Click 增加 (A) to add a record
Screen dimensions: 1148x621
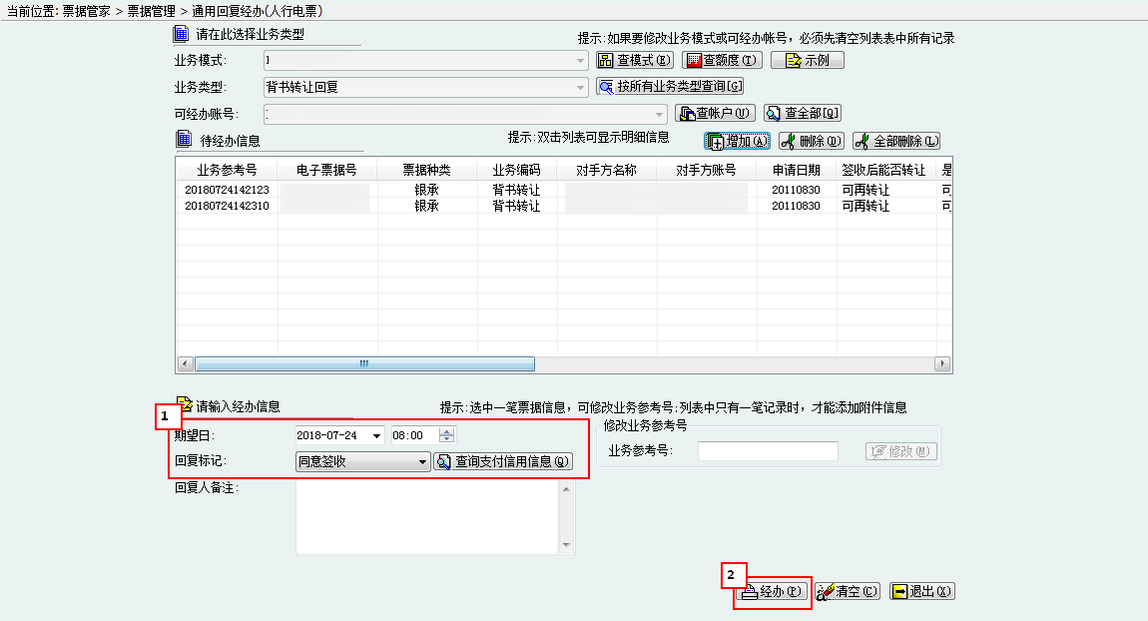pyautogui.click(x=737, y=141)
